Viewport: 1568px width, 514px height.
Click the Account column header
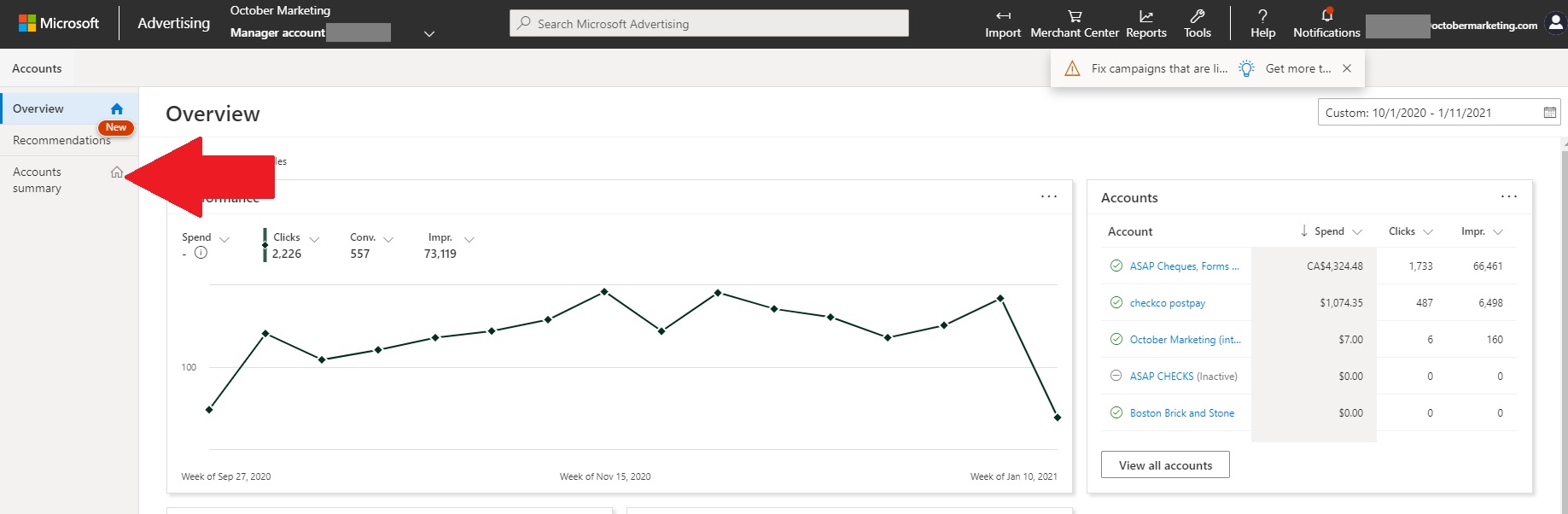1130,231
